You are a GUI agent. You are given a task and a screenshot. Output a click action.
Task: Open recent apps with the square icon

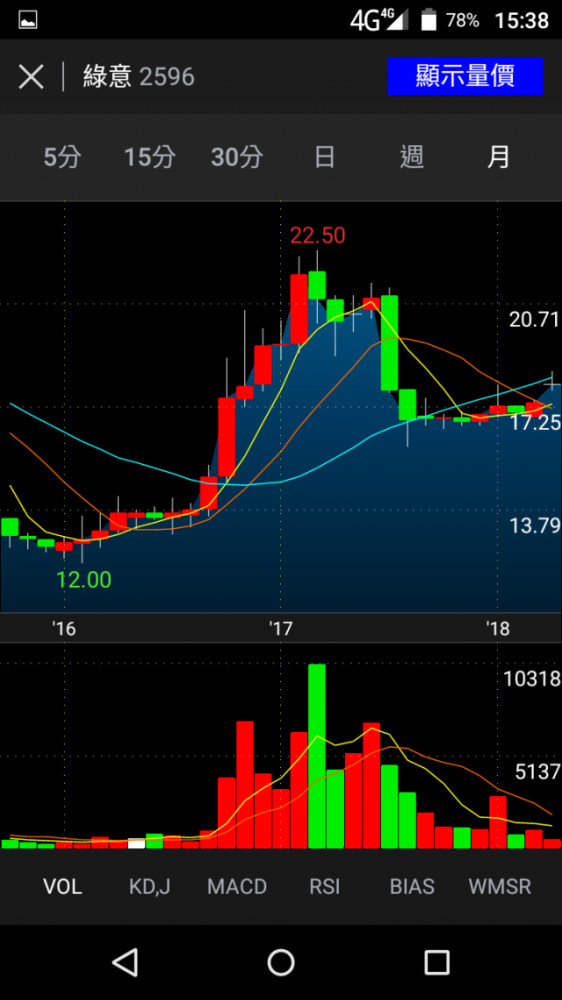pos(437,962)
